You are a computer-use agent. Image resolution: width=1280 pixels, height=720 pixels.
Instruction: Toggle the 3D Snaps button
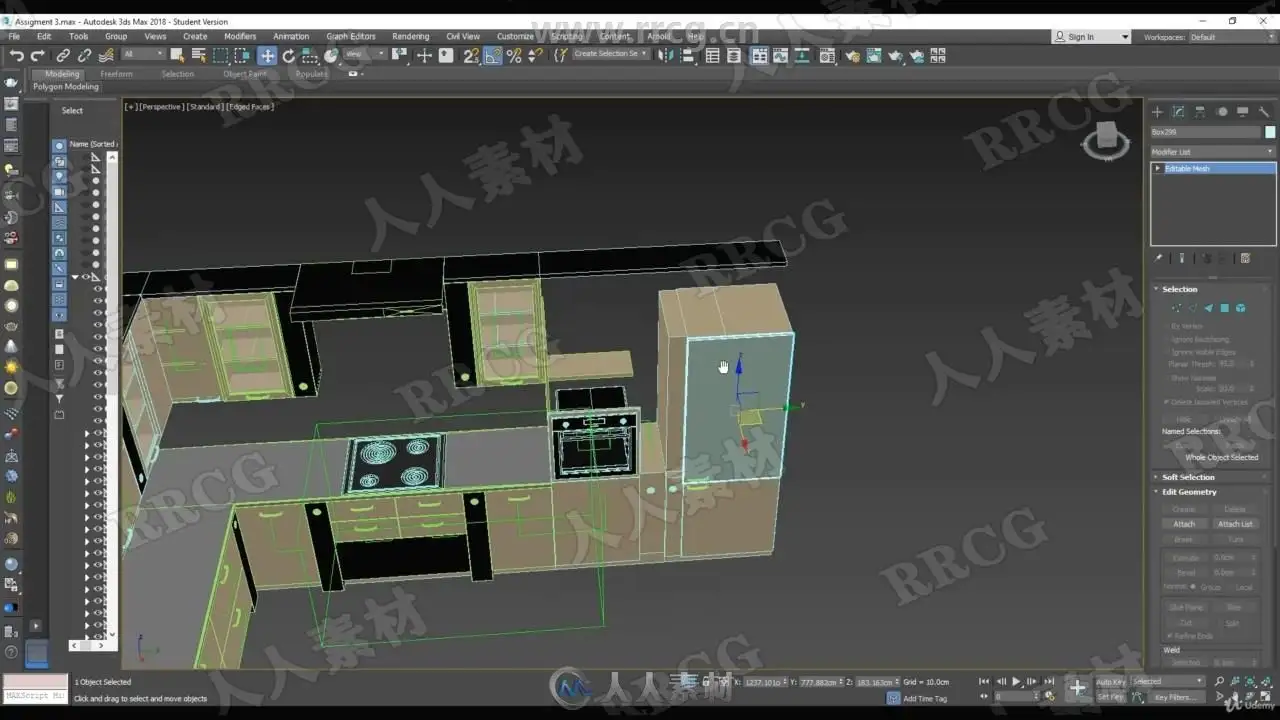tap(471, 56)
